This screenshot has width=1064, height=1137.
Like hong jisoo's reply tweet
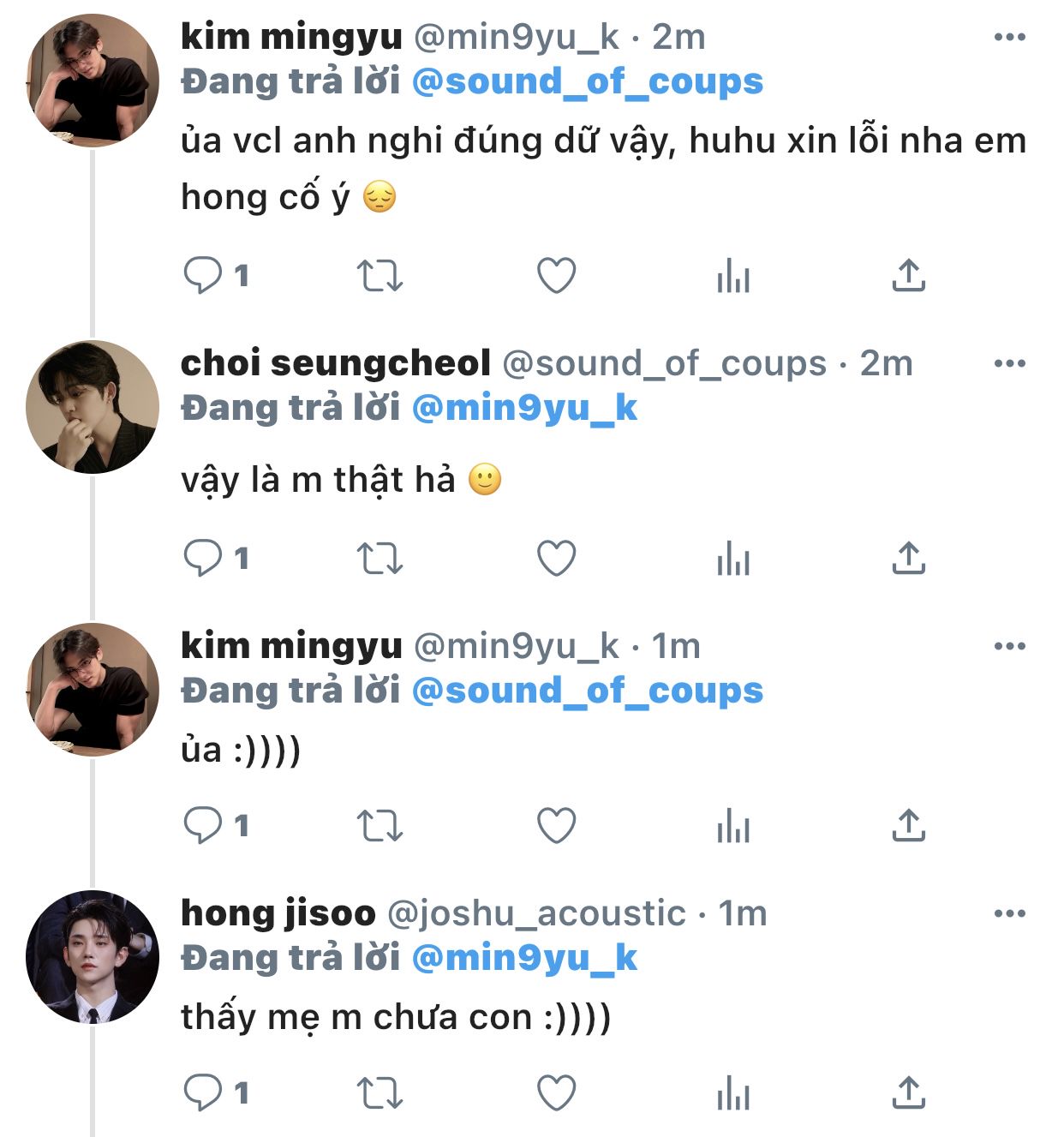[556, 1092]
